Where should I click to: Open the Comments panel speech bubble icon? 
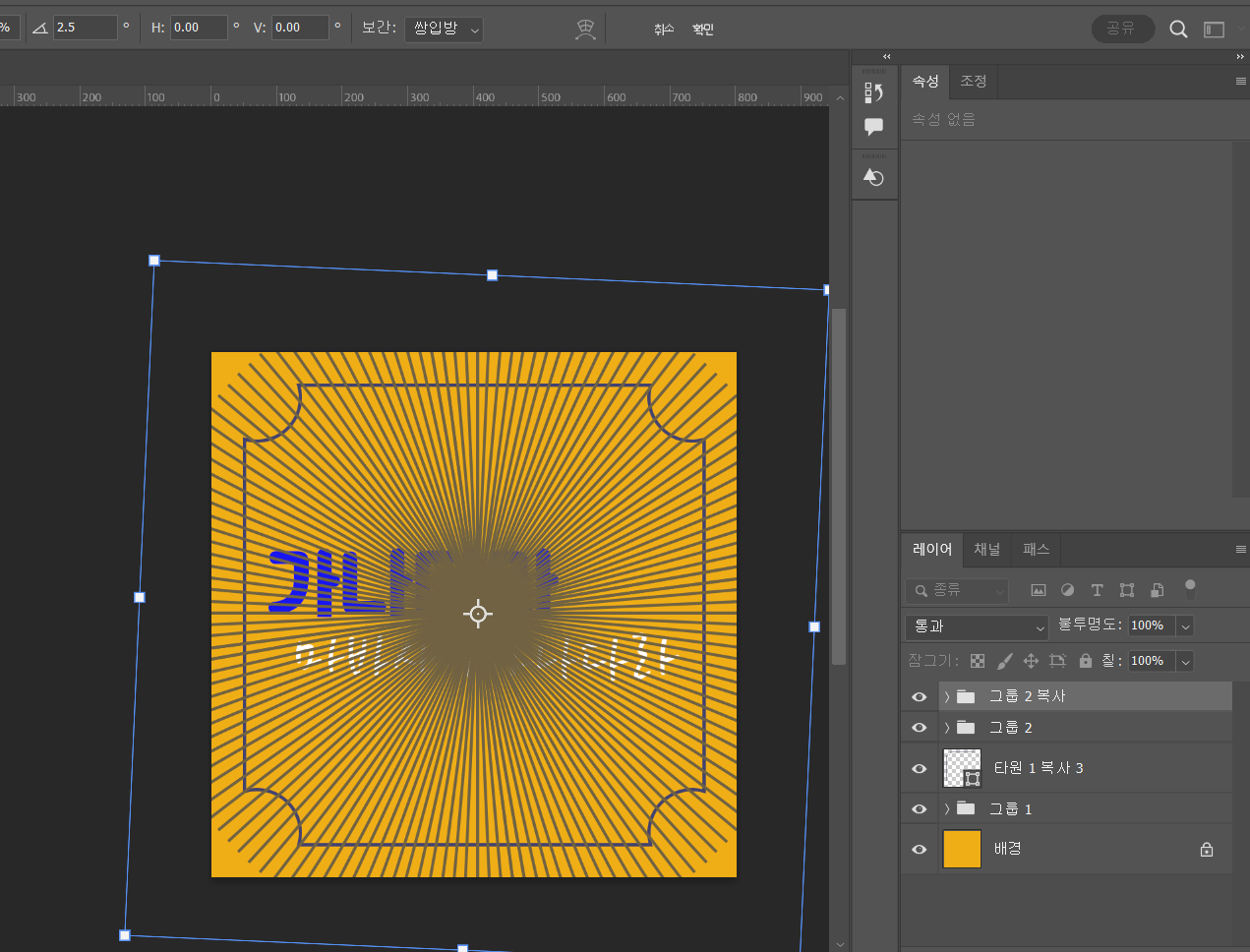pos(873,127)
